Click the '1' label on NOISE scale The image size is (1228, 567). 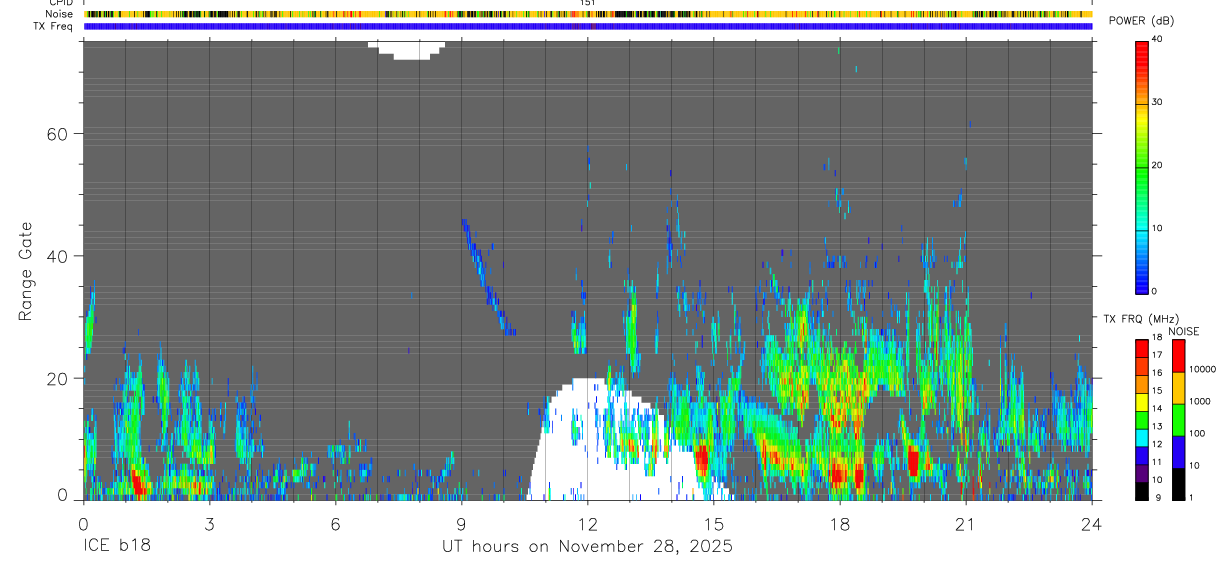pos(1191,497)
